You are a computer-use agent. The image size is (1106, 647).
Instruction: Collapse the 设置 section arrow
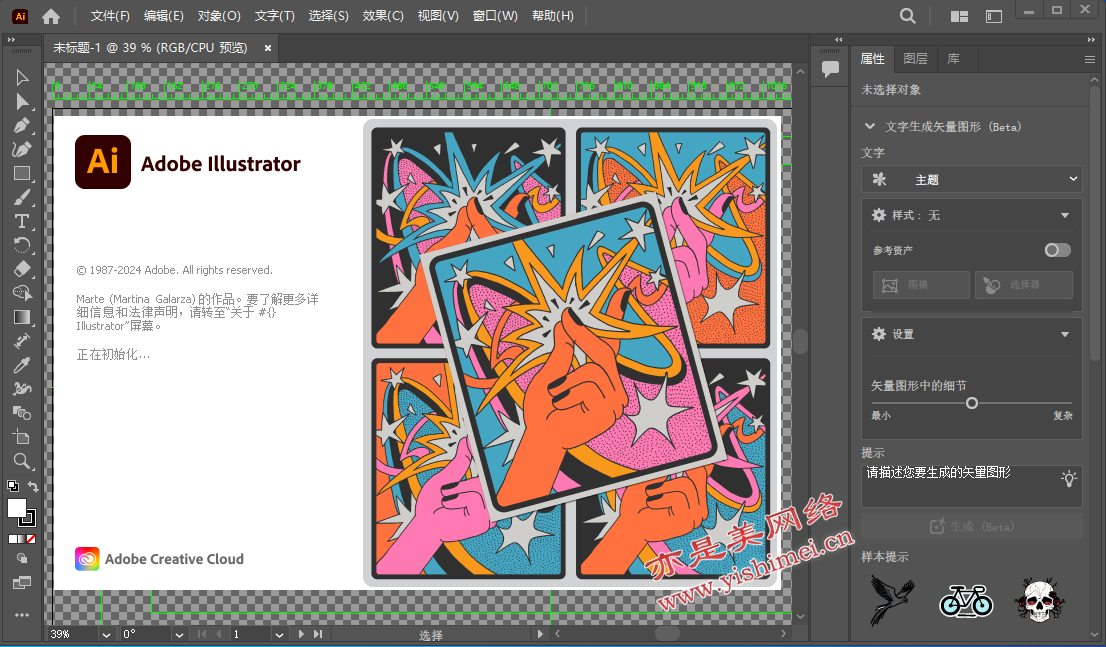[1065, 334]
